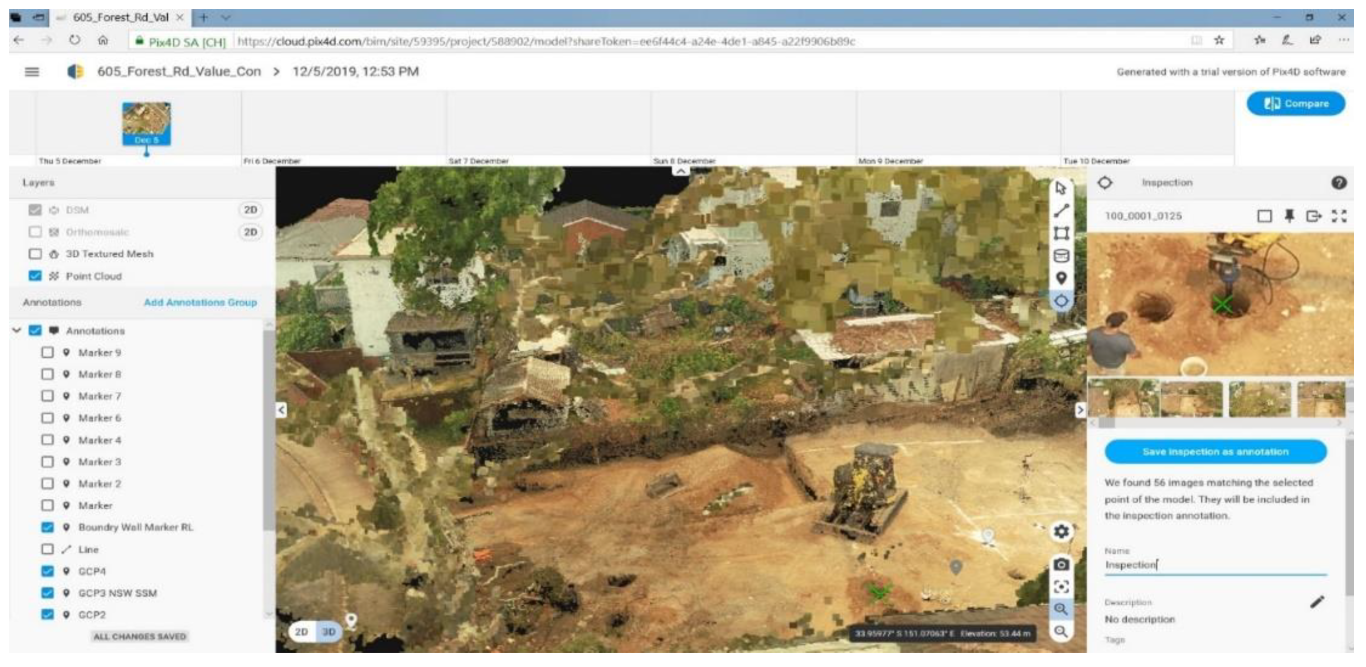1366x667 pixels.
Task: Open the hamburger main menu
Action: pyautogui.click(x=31, y=73)
